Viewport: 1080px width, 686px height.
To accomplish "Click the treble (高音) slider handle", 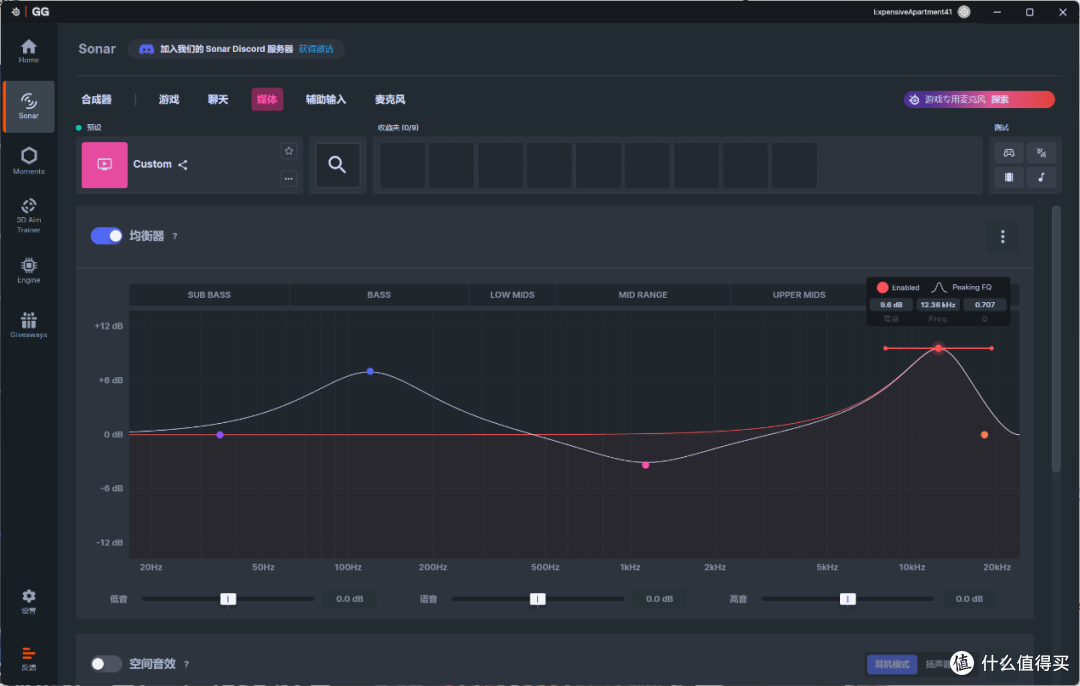I will click(x=848, y=599).
